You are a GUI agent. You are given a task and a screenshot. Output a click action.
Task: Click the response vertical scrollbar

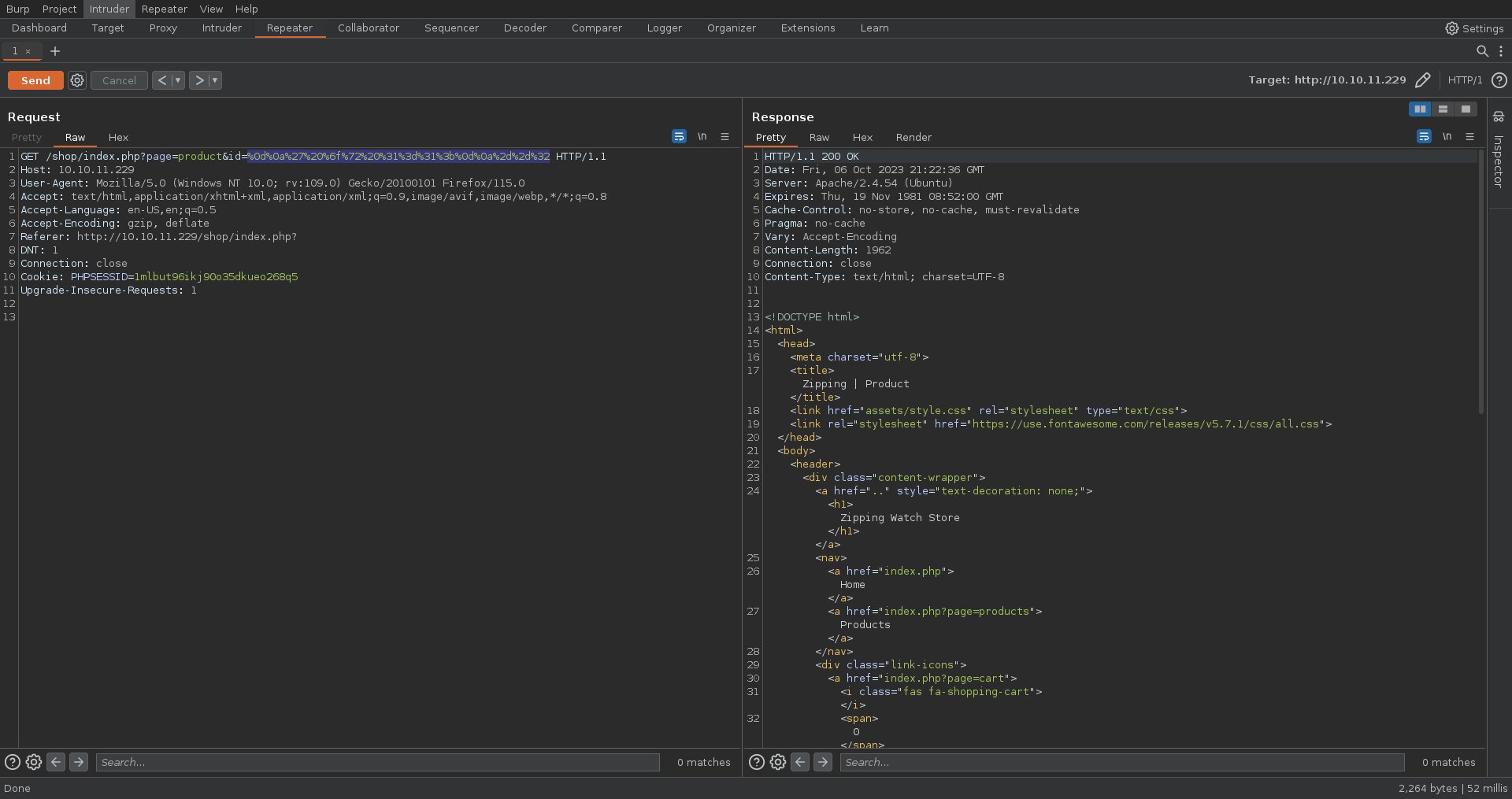point(1481,283)
